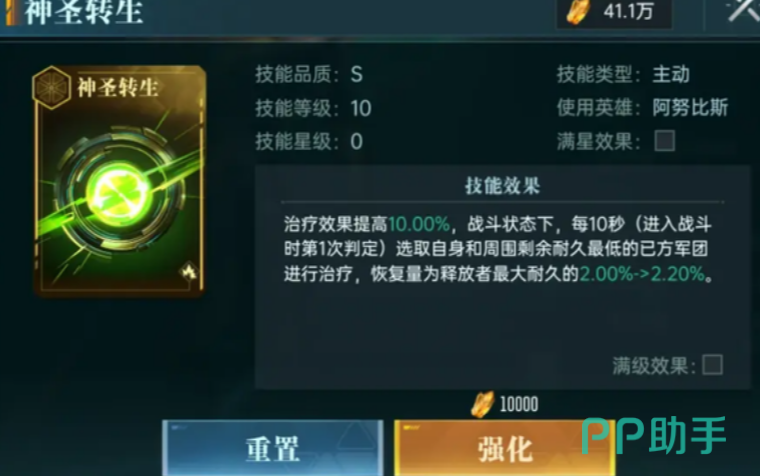This screenshot has height=476, width=760.
Task: Click the 重置 button
Action: (x=273, y=448)
